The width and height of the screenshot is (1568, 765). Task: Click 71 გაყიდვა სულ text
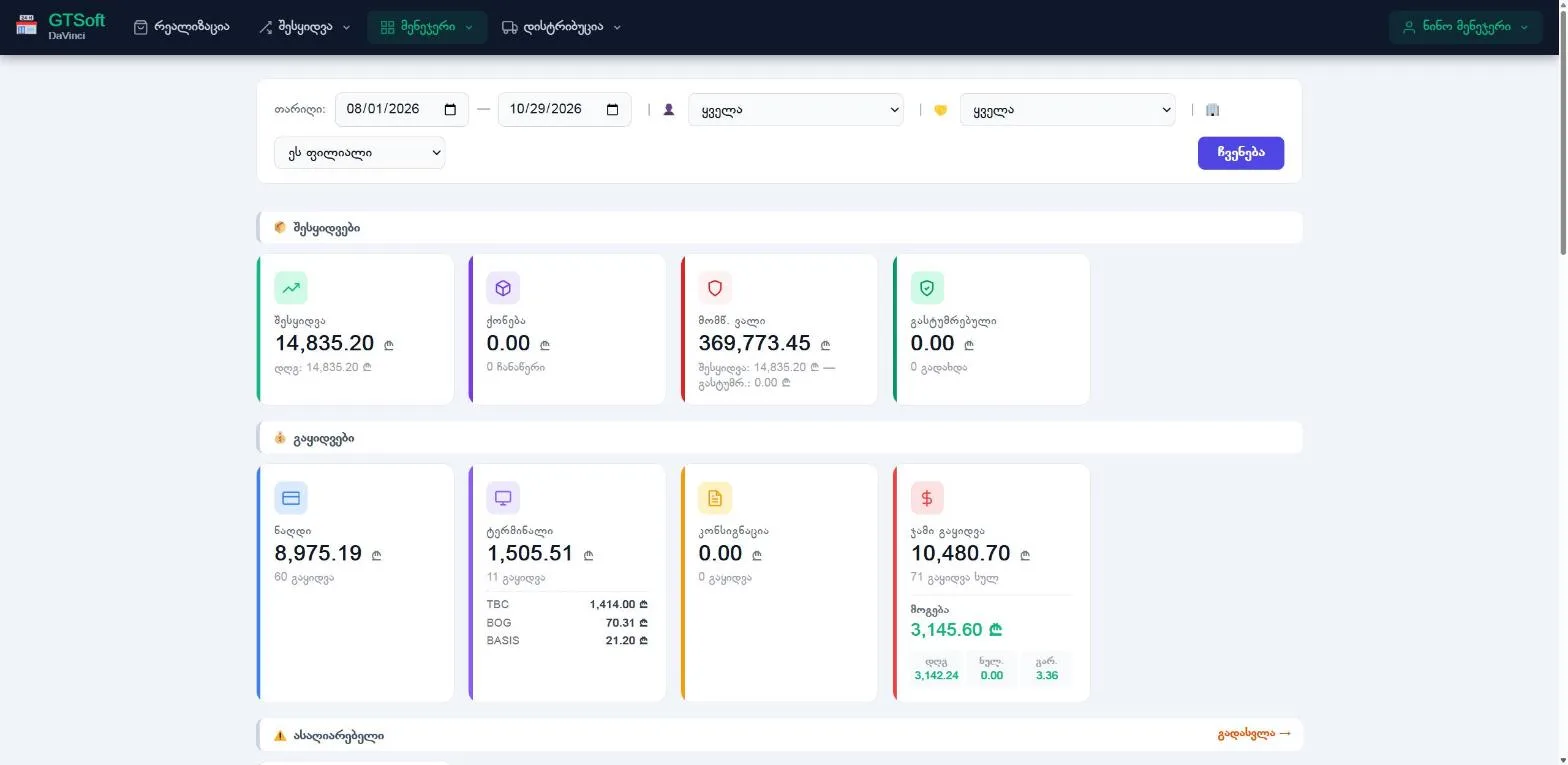click(955, 578)
